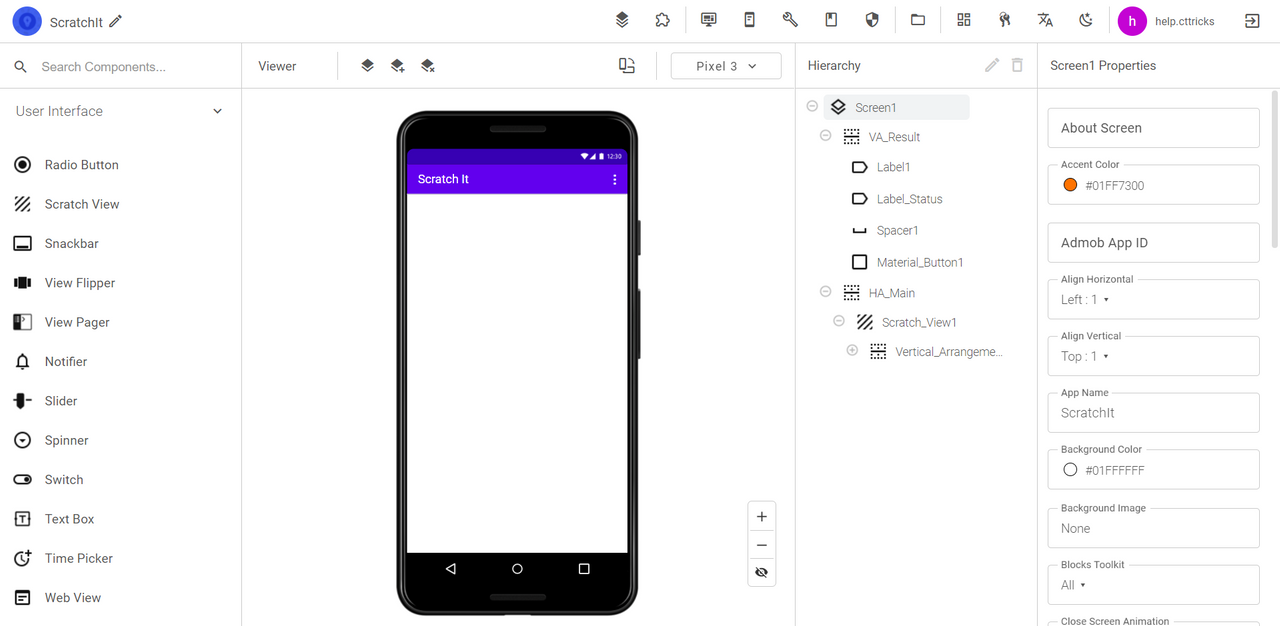Click the Admob App ID property
Screen dimensions: 1280x626
tap(1153, 243)
